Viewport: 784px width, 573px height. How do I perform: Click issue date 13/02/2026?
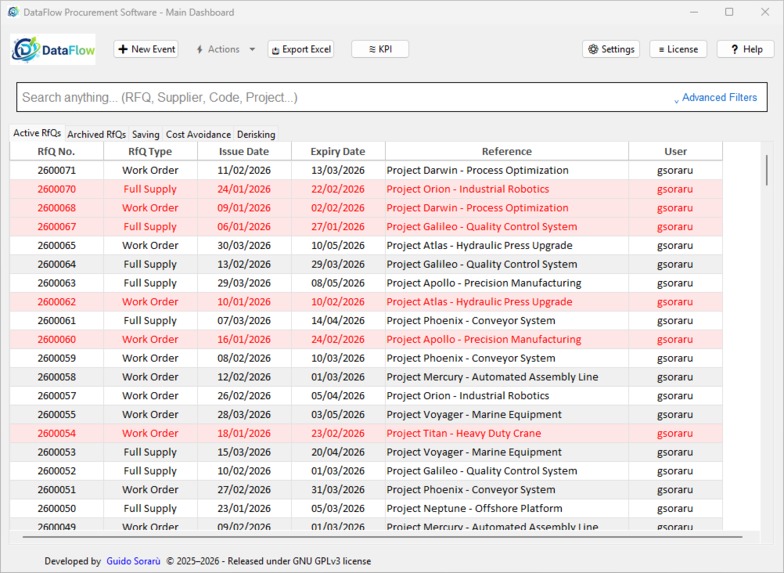pos(244,264)
